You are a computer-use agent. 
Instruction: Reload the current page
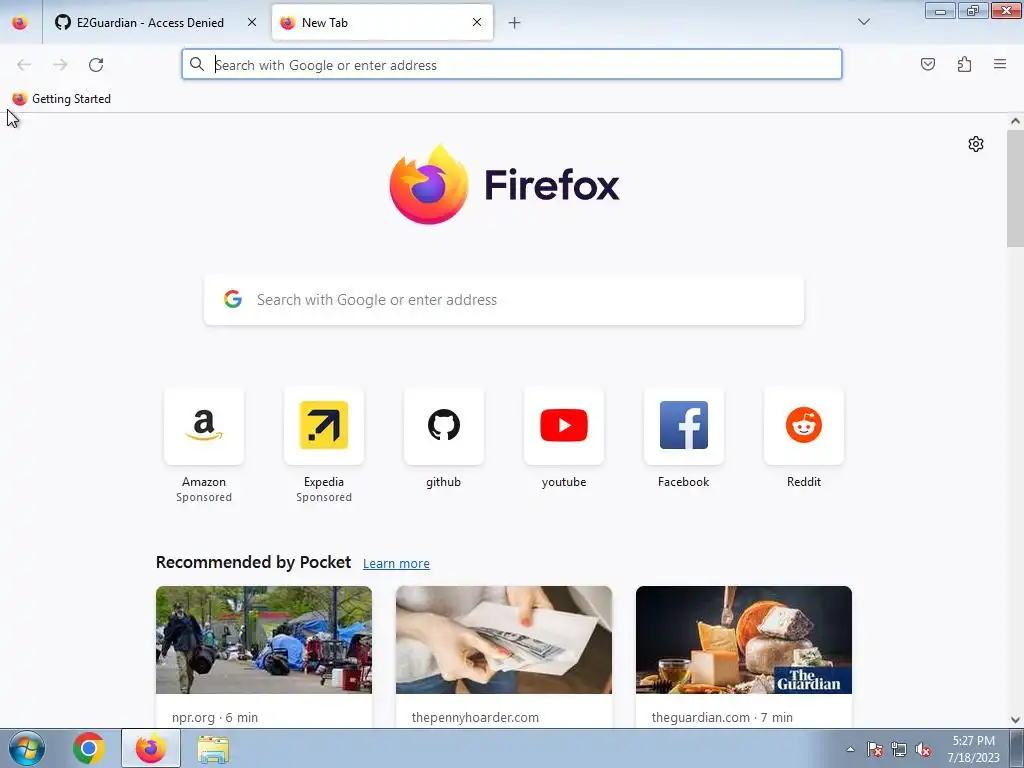pos(96,65)
